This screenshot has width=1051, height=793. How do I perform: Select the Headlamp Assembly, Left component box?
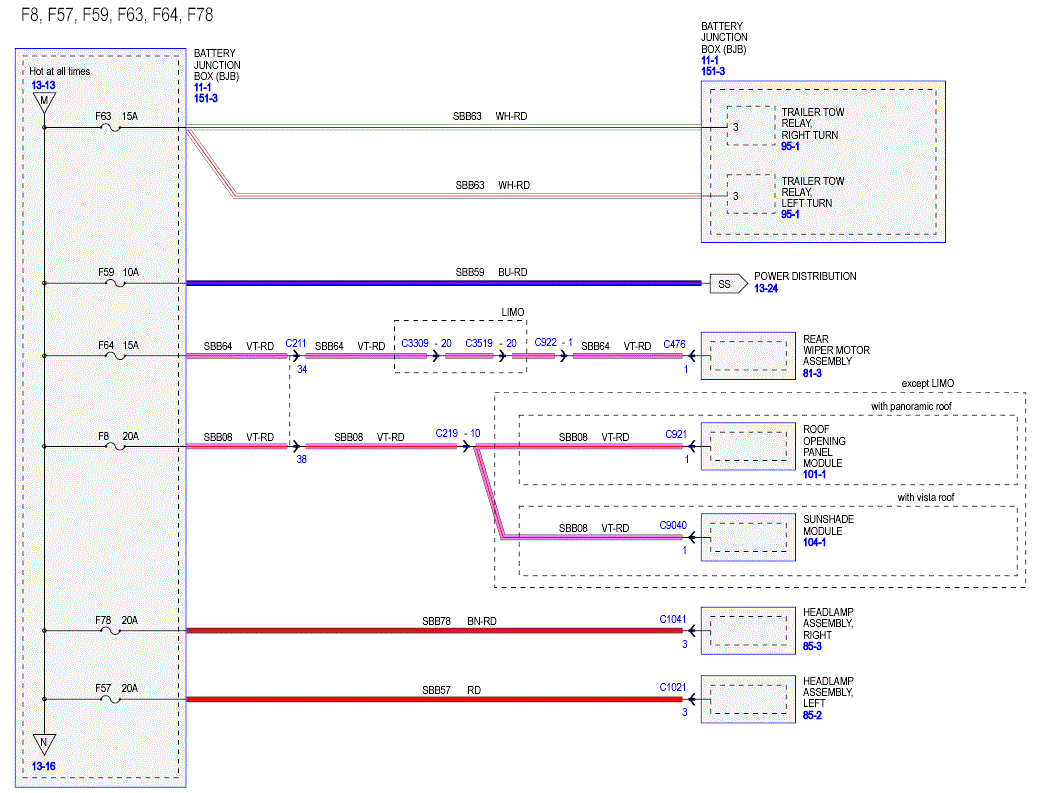pyautogui.click(x=748, y=699)
